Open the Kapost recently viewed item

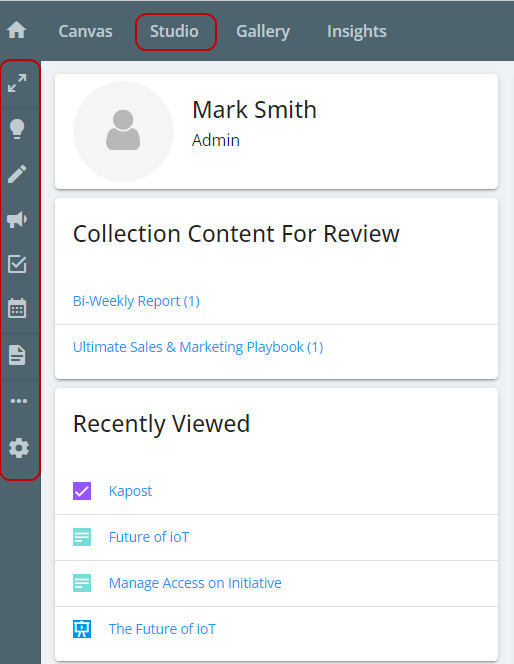click(130, 491)
